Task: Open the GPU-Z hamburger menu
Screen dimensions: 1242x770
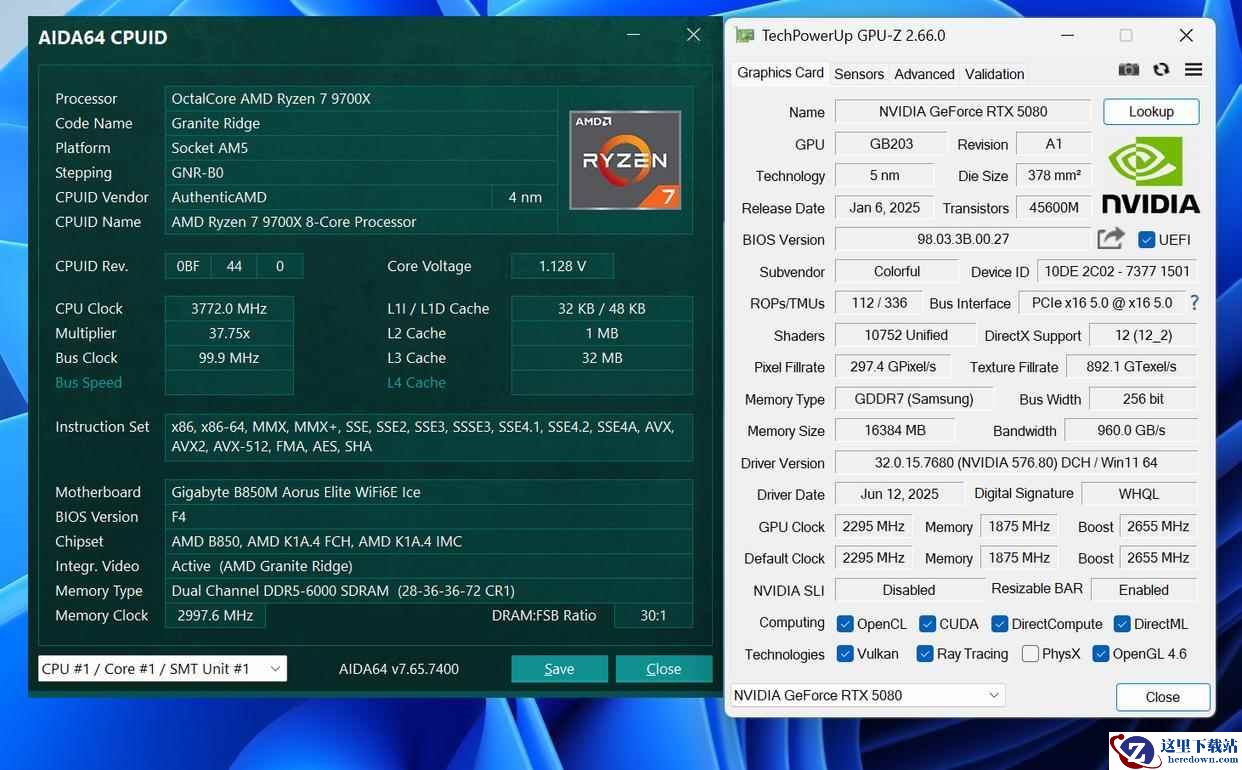Action: [x=1193, y=70]
